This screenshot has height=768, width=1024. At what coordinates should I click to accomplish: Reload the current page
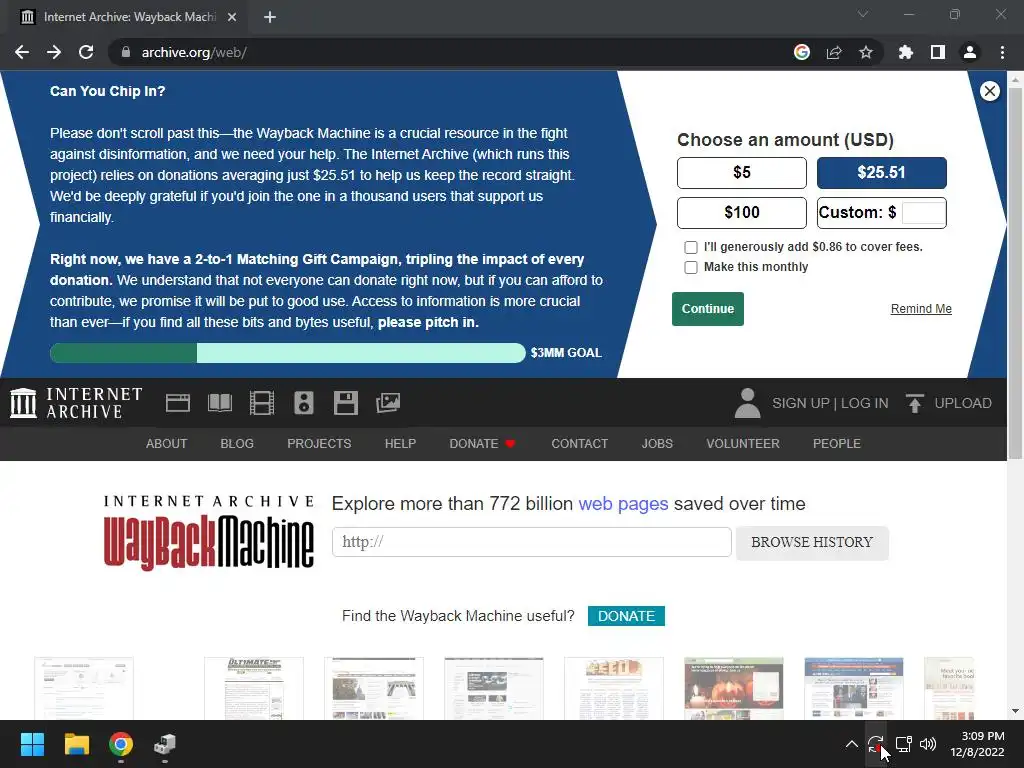coord(86,52)
